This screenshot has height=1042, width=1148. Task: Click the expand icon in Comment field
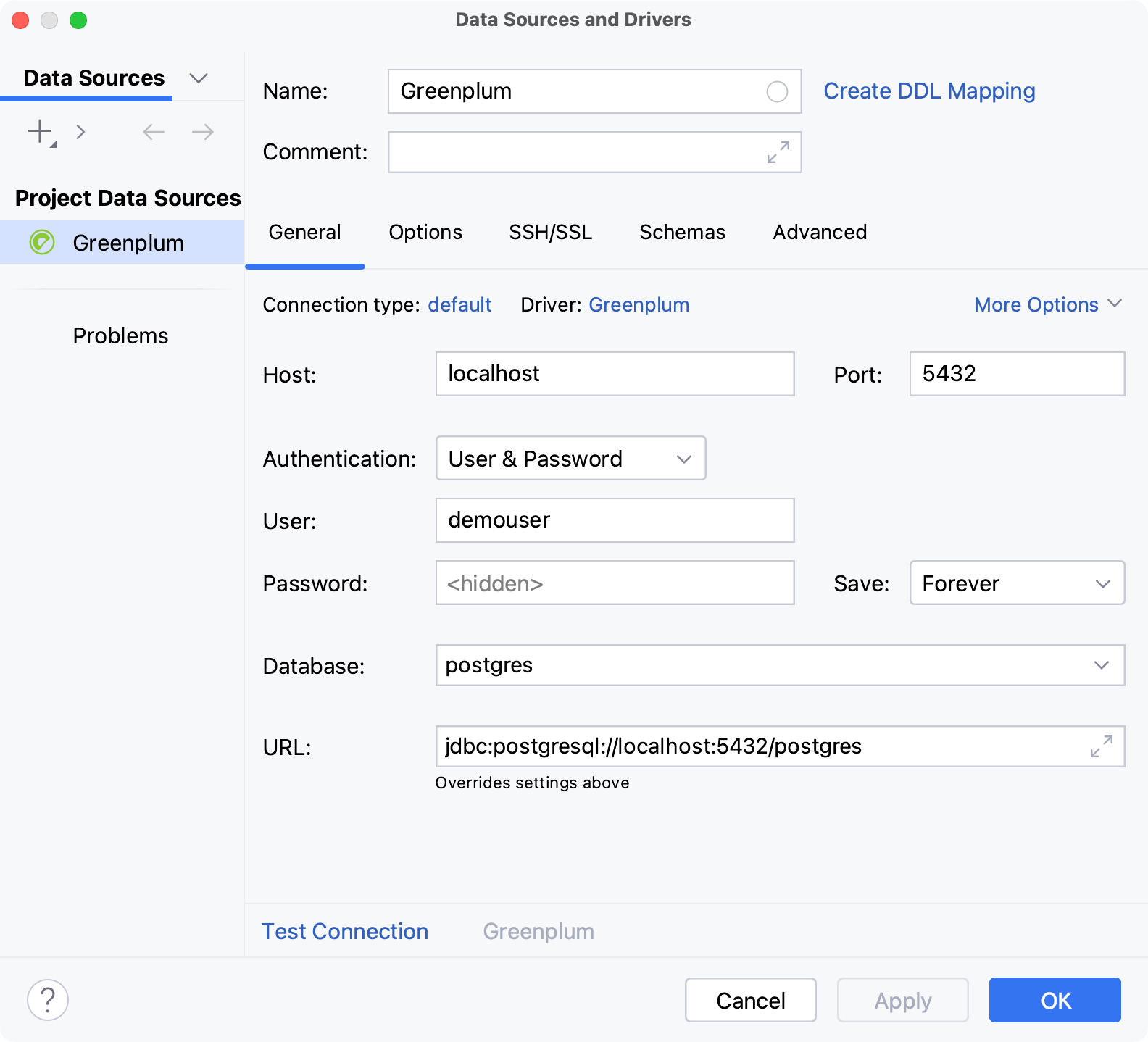click(778, 152)
